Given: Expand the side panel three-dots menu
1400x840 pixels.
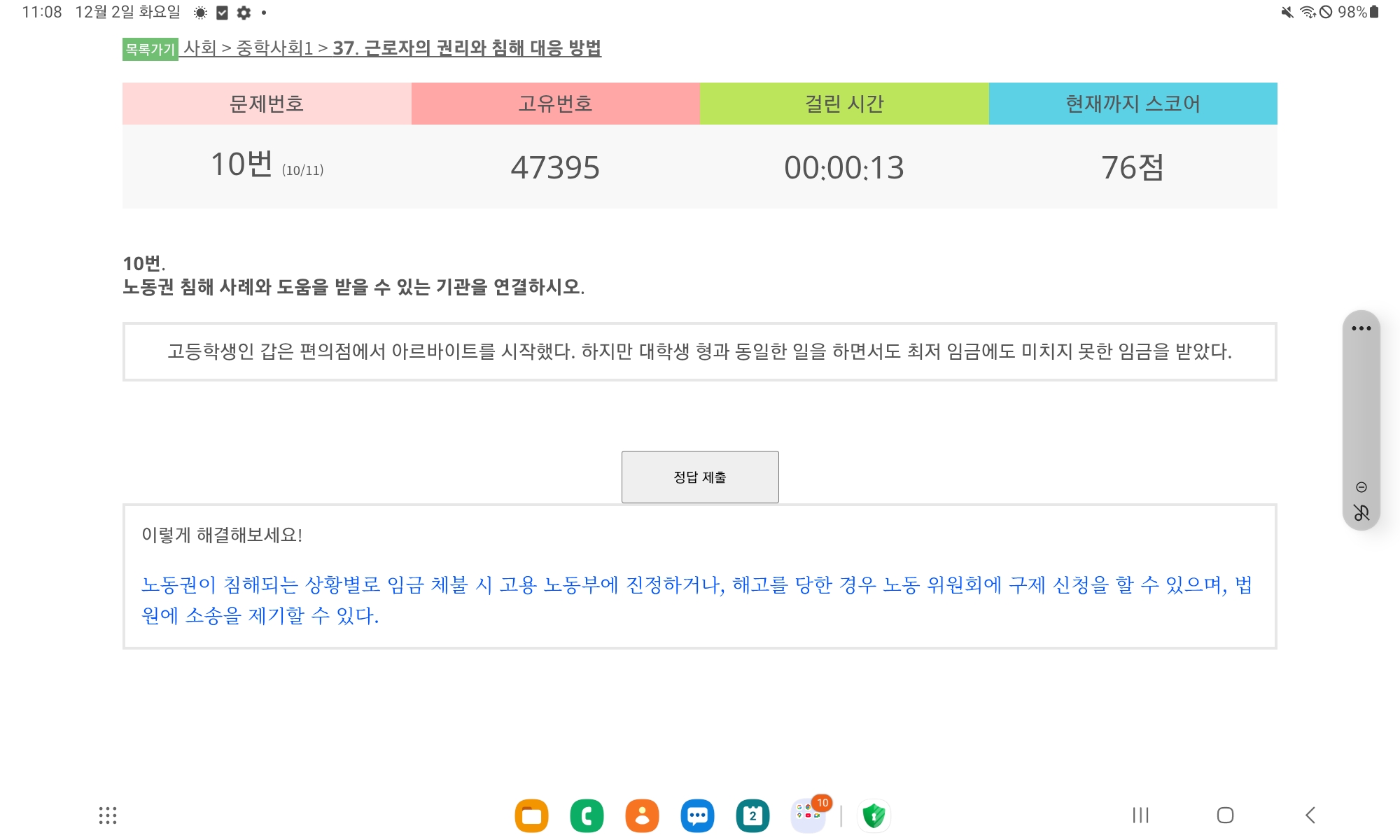Looking at the screenshot, I should coord(1361,328).
